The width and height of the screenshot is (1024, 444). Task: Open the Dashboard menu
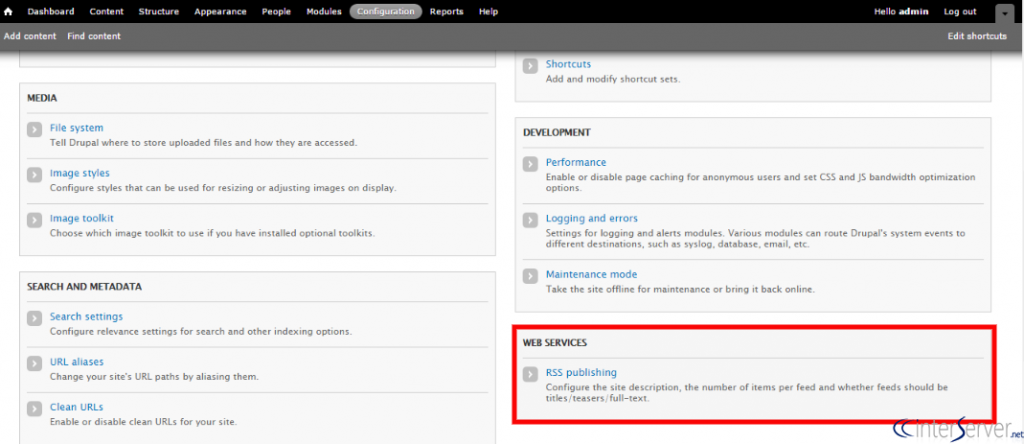(51, 11)
